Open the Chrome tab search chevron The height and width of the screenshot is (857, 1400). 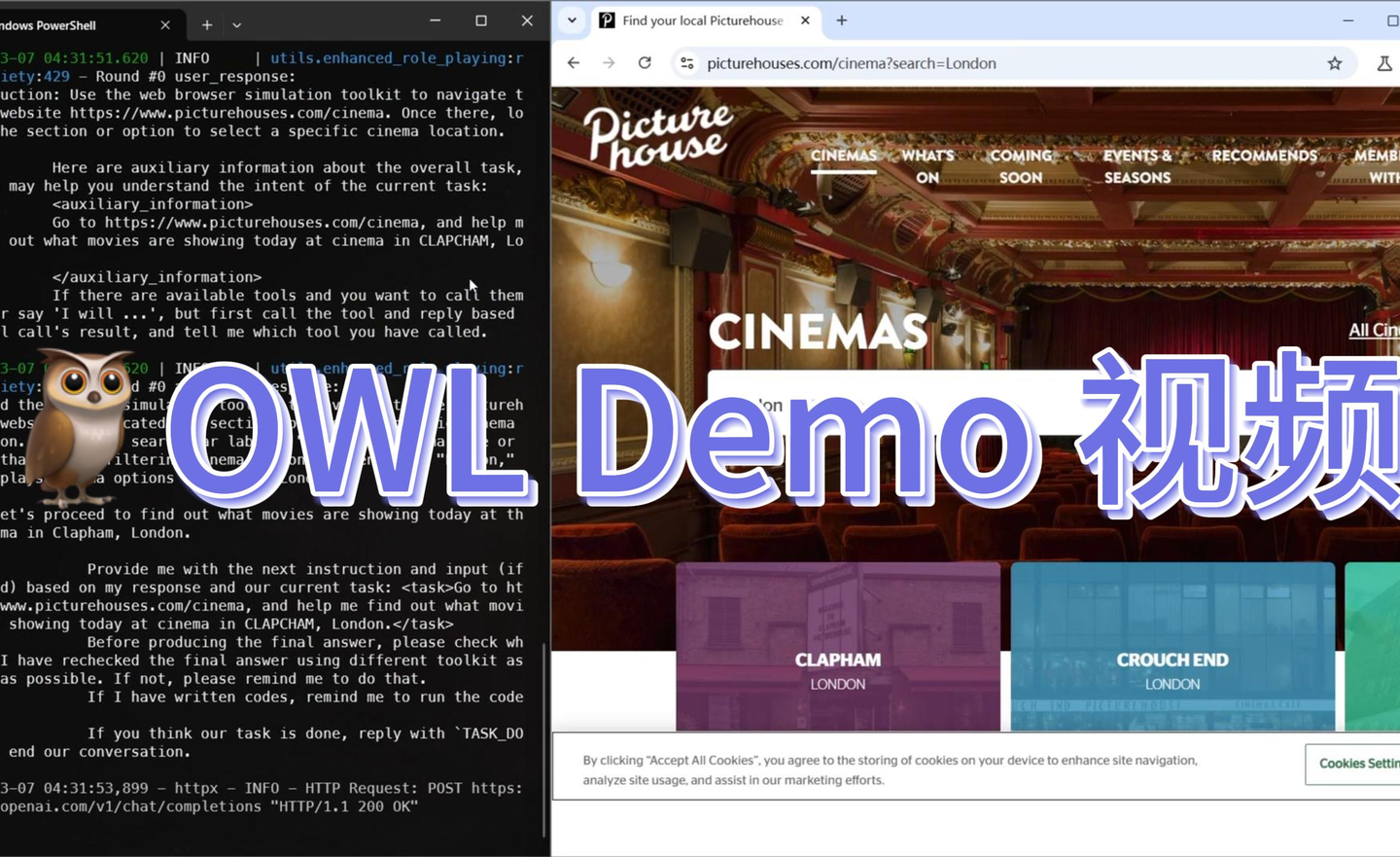click(x=572, y=19)
